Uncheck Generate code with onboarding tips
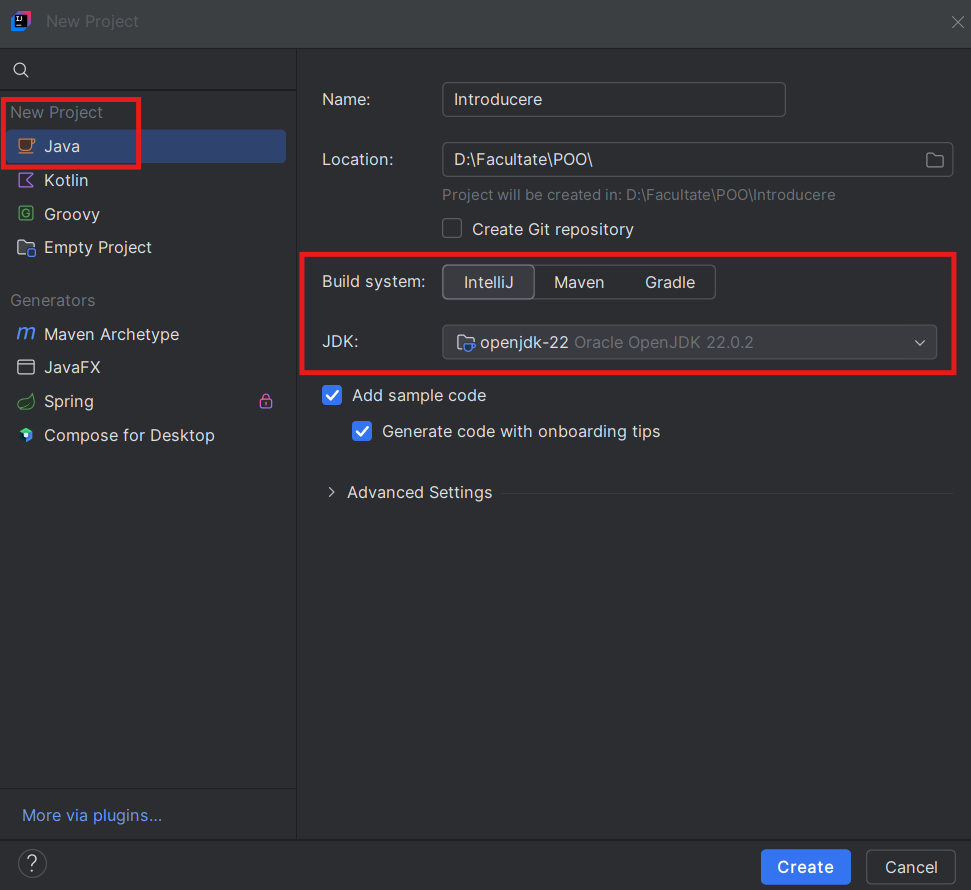 click(x=361, y=431)
